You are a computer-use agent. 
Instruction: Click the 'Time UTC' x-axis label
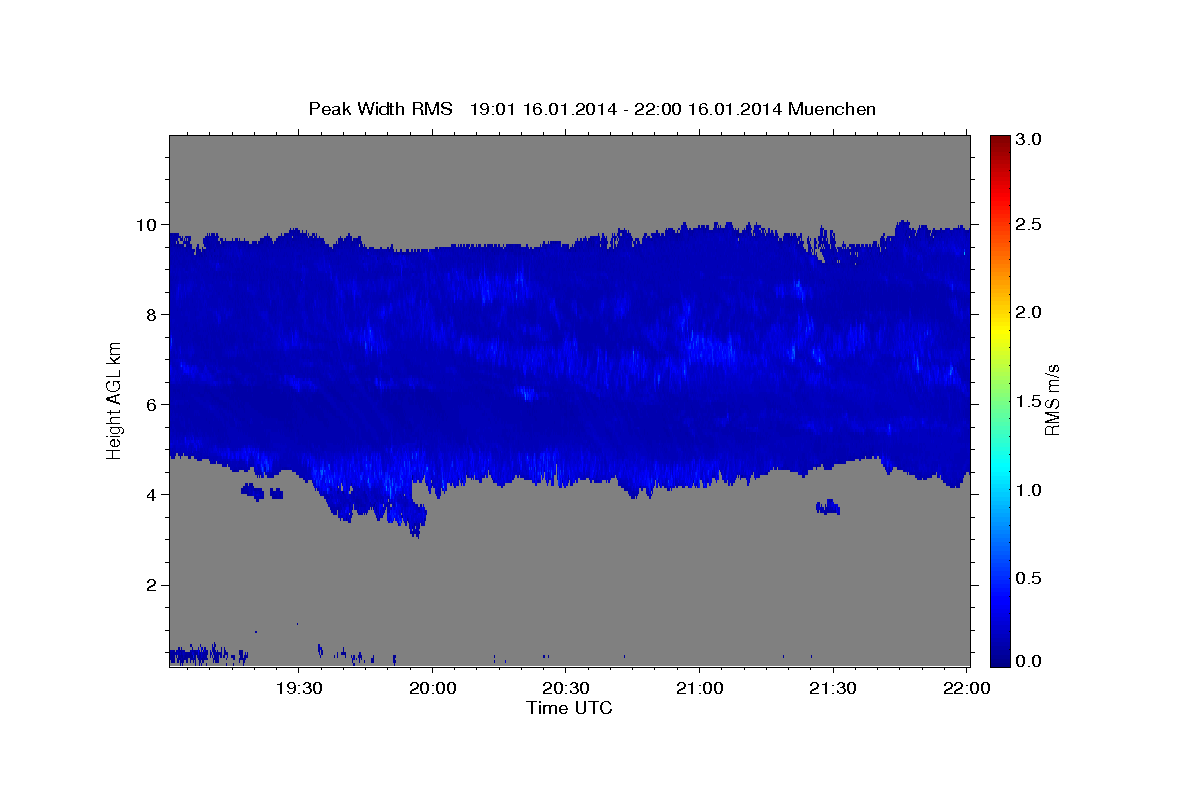coord(569,708)
